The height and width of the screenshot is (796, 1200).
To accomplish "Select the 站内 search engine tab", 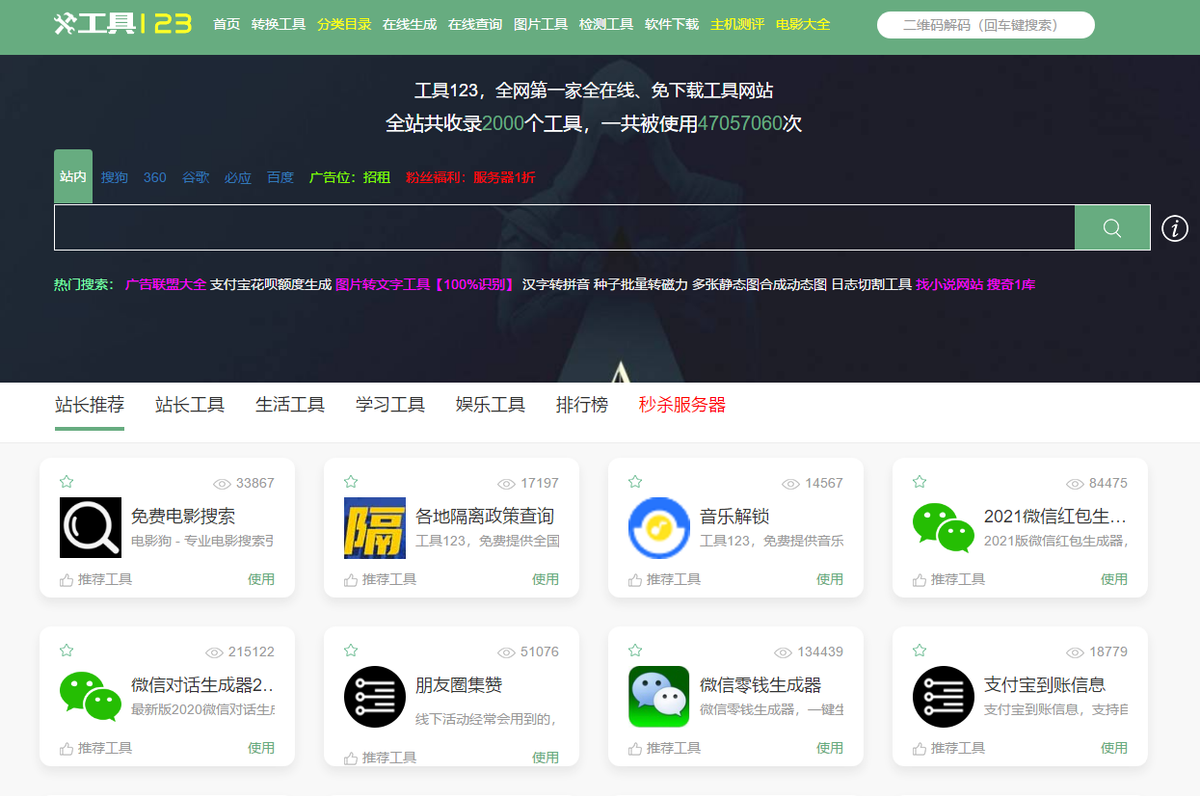I will pyautogui.click(x=73, y=177).
